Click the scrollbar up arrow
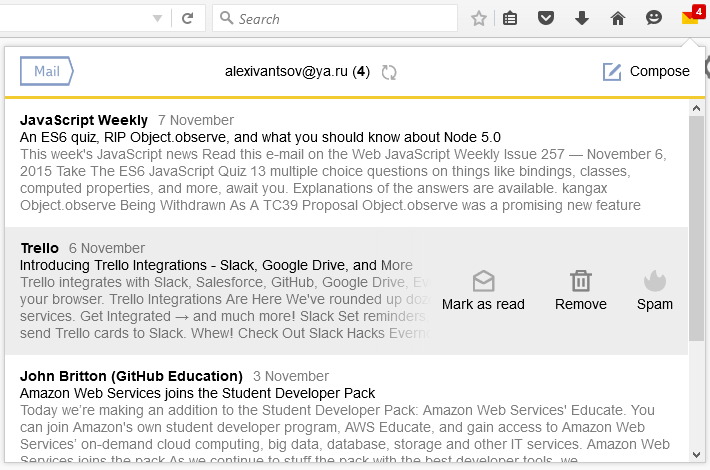The height and width of the screenshot is (470, 710). coord(696,108)
